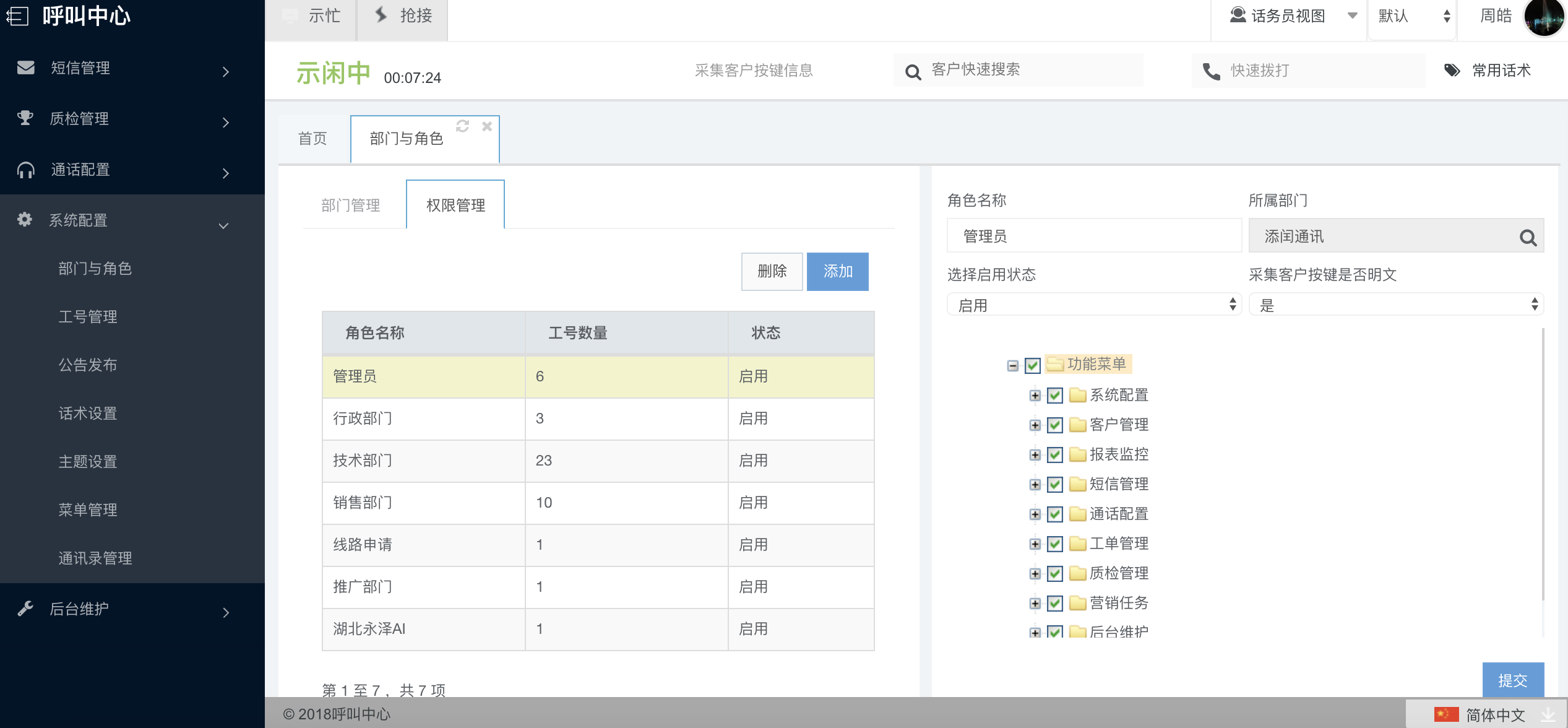This screenshot has height=728, width=1568.
Task: Click the refresh icon on 部门与角色 tab
Action: click(462, 126)
